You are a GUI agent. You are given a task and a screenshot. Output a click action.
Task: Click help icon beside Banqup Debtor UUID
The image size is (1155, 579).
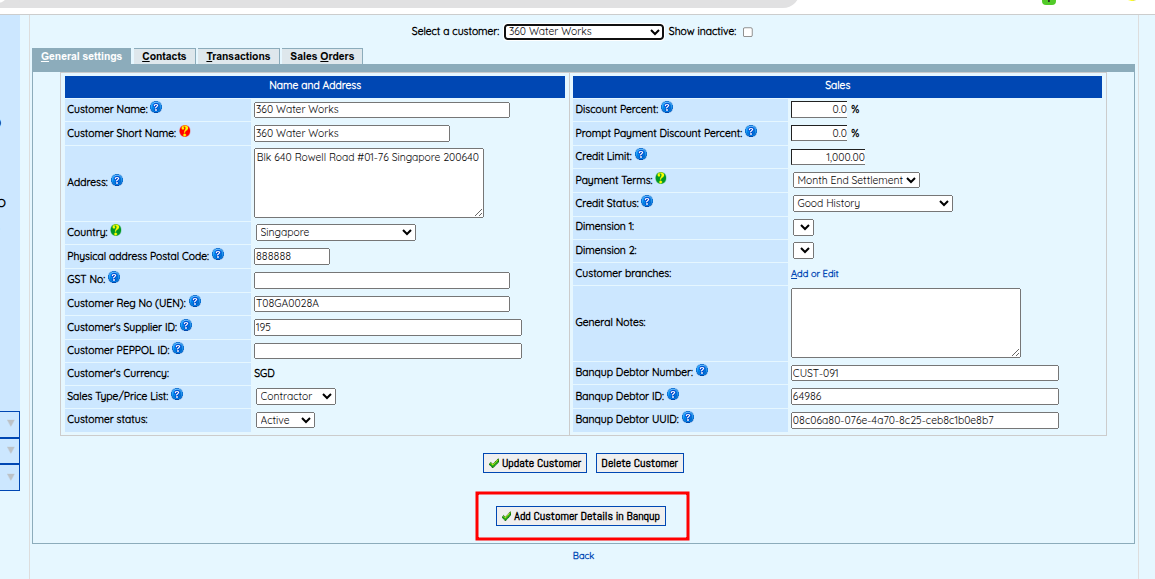point(688,419)
